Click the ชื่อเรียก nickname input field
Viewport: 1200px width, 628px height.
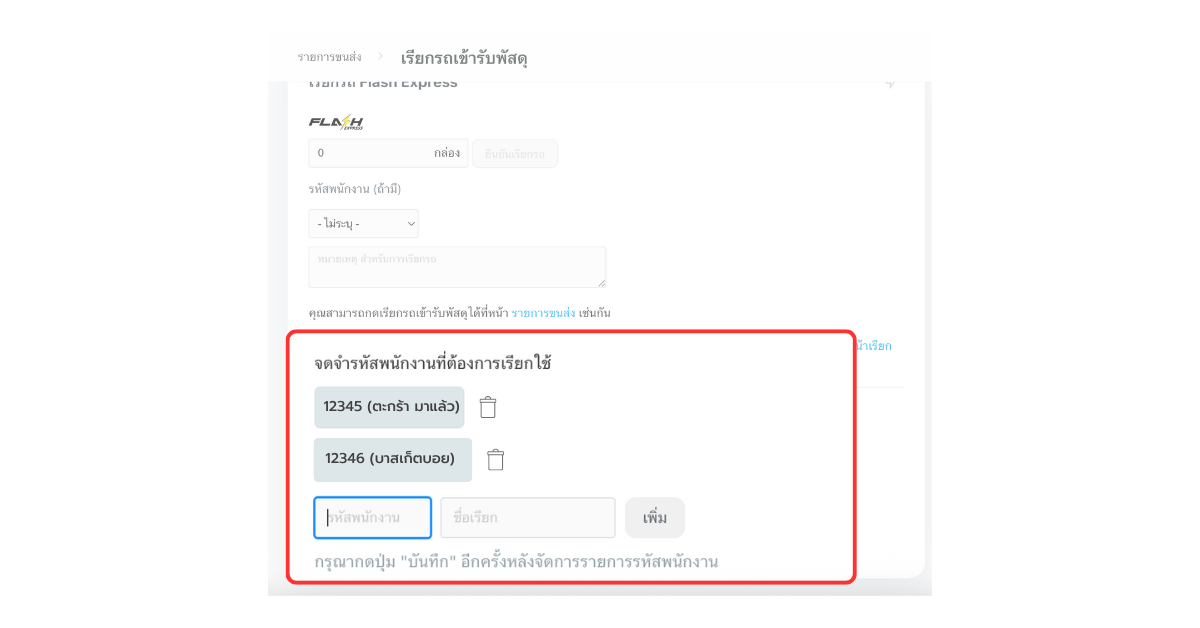(528, 518)
